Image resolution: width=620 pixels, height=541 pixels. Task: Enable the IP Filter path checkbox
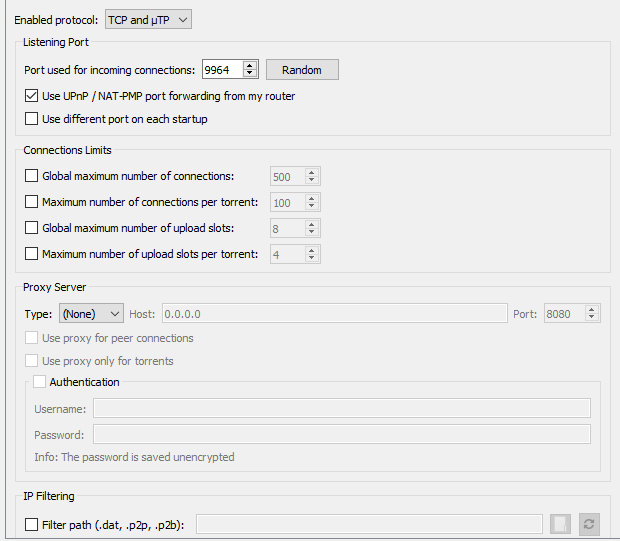pos(32,524)
